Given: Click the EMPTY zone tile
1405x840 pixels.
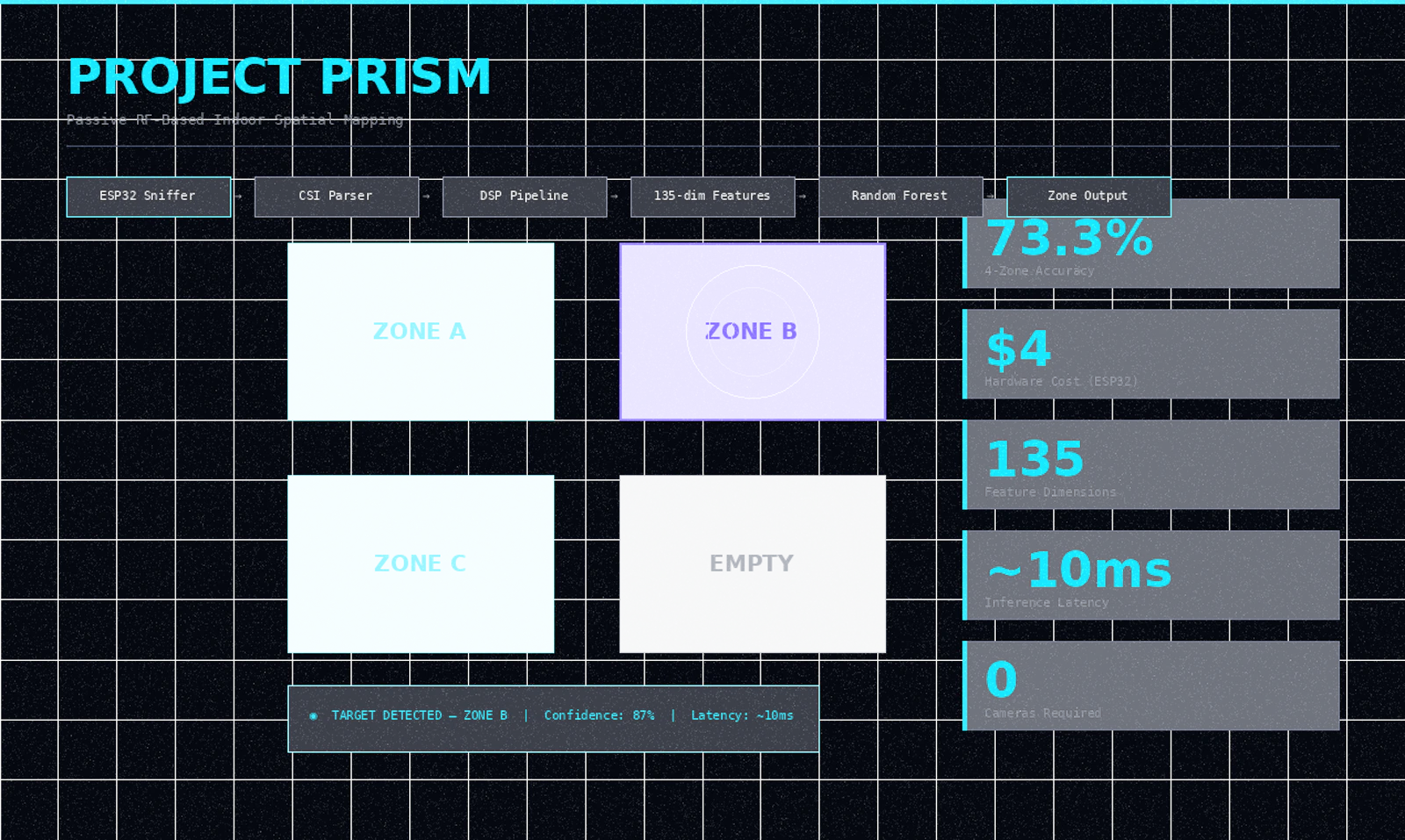Looking at the screenshot, I should (x=753, y=564).
